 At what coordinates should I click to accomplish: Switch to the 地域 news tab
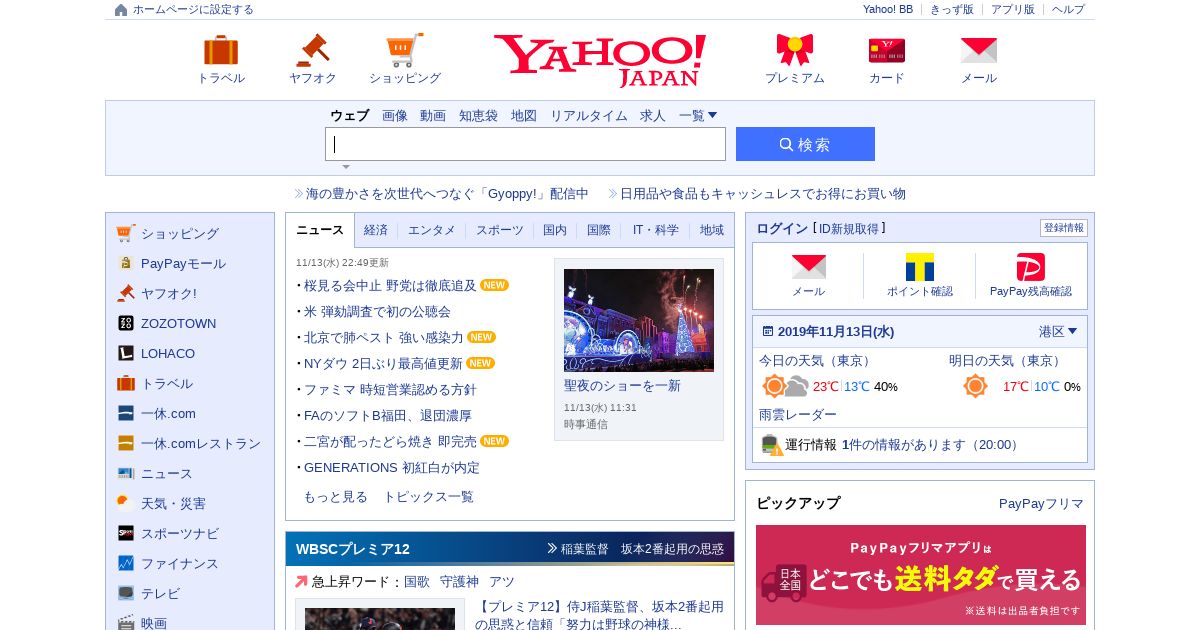(712, 230)
